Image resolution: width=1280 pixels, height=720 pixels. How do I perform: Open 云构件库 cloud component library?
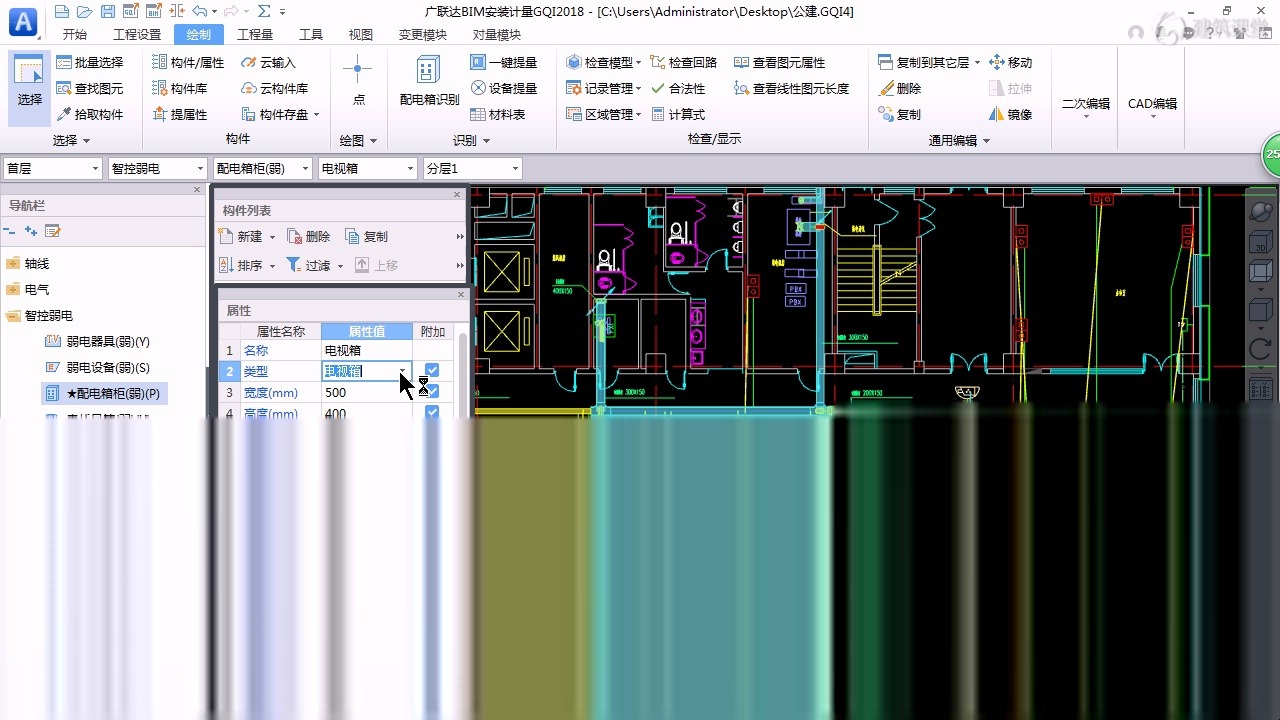tap(274, 88)
